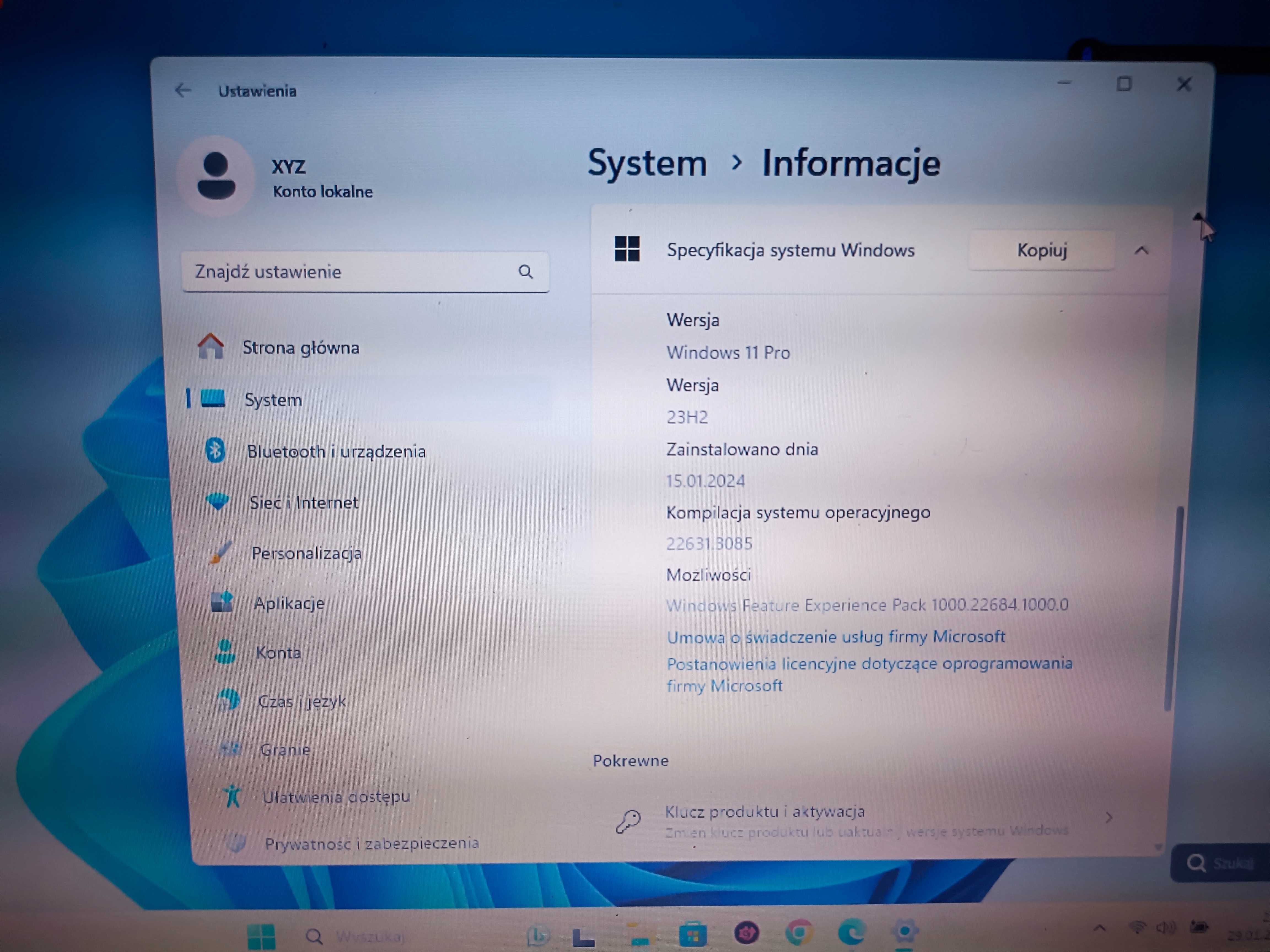
Task: Collapse Specyfikacja systemu Windows section
Action: pos(1141,251)
